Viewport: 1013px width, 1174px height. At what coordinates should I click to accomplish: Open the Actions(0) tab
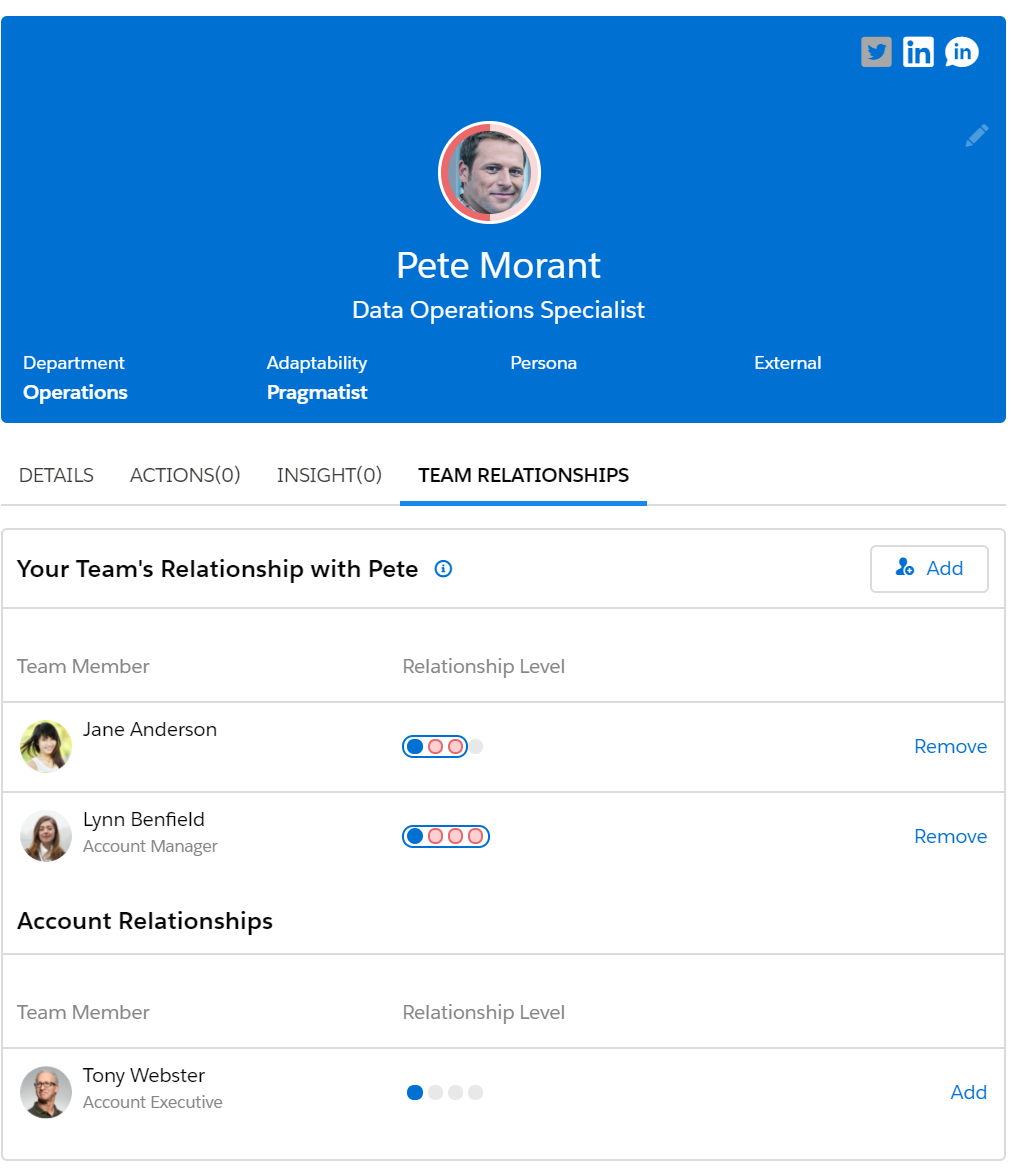click(185, 475)
